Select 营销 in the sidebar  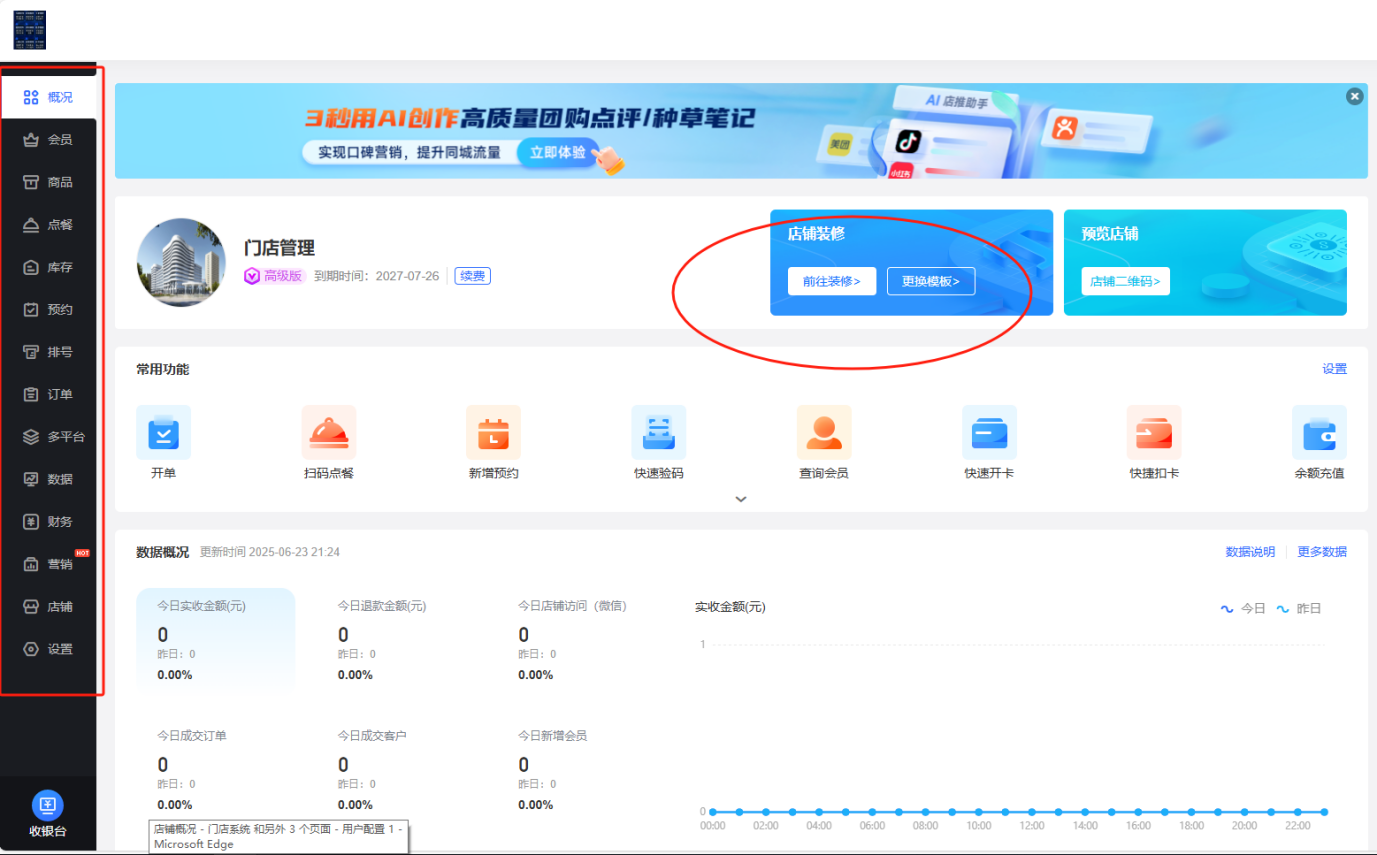(48, 564)
